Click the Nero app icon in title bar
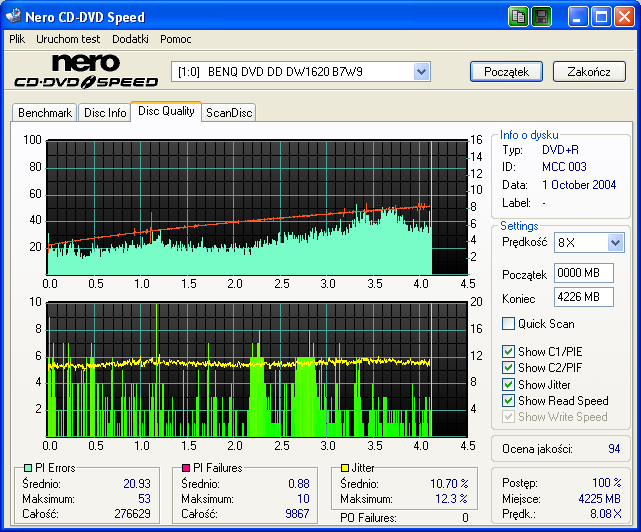641x532 pixels. tap(13, 16)
